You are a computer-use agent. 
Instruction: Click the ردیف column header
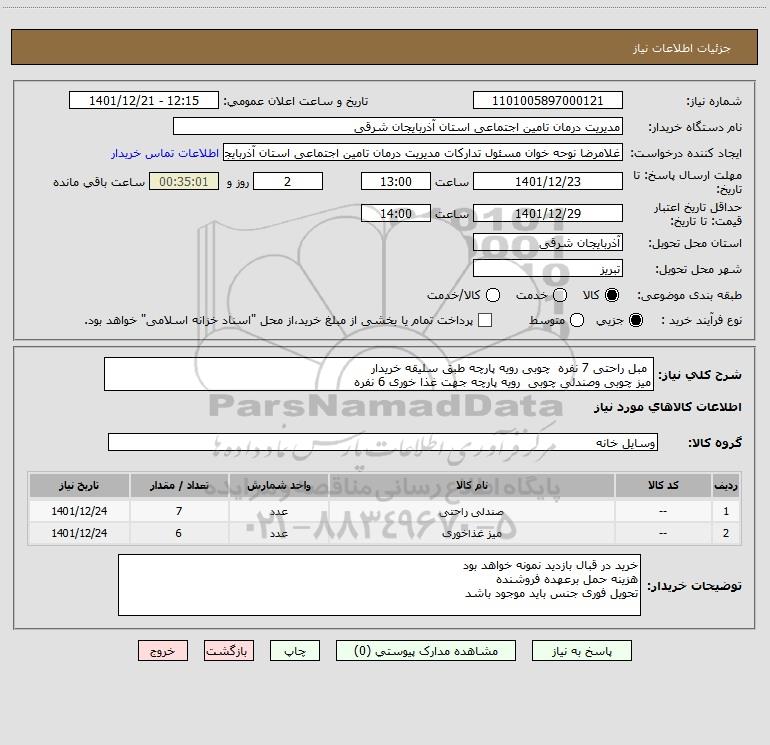726,485
